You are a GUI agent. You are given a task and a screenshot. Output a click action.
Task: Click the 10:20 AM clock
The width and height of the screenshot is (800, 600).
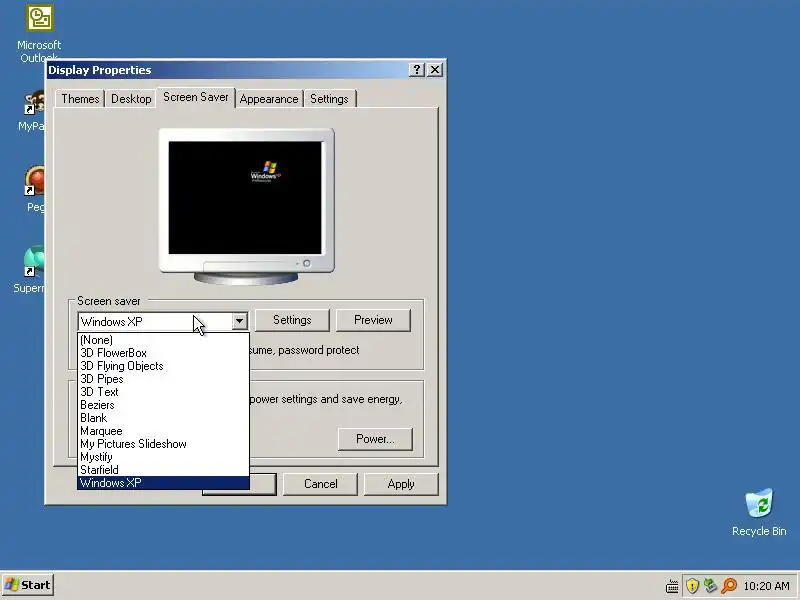pyautogui.click(x=766, y=586)
